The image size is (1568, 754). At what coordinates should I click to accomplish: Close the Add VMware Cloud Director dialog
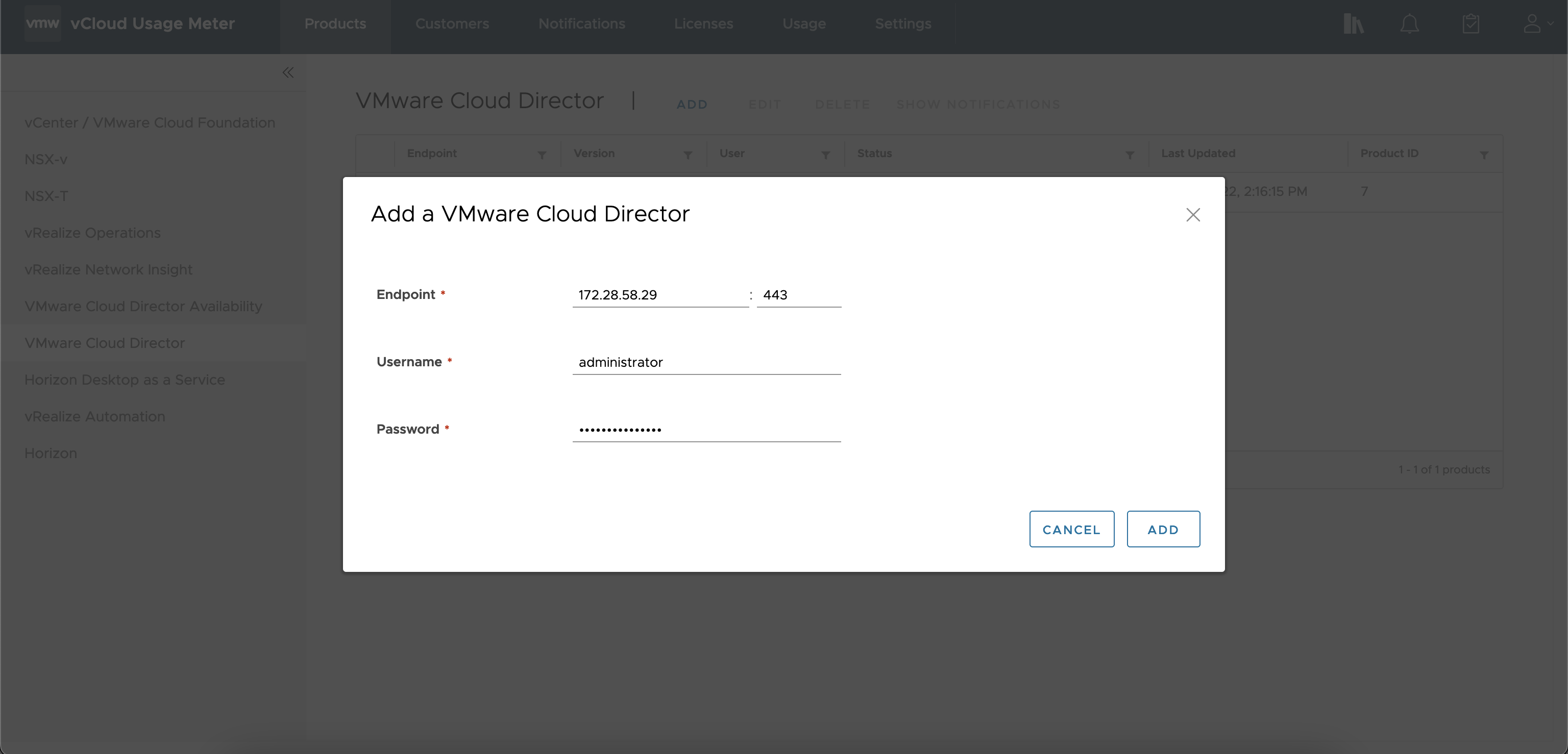[1192, 215]
